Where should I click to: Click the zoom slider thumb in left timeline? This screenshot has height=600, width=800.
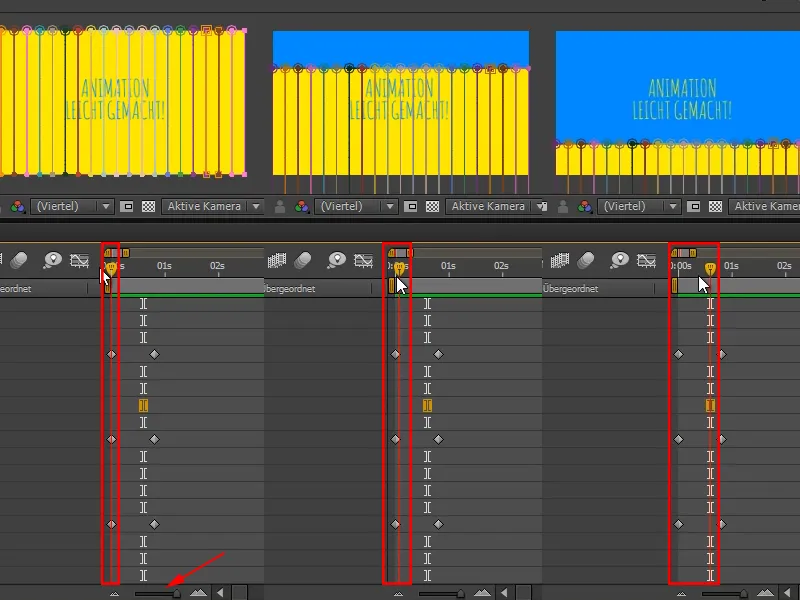click(177, 593)
